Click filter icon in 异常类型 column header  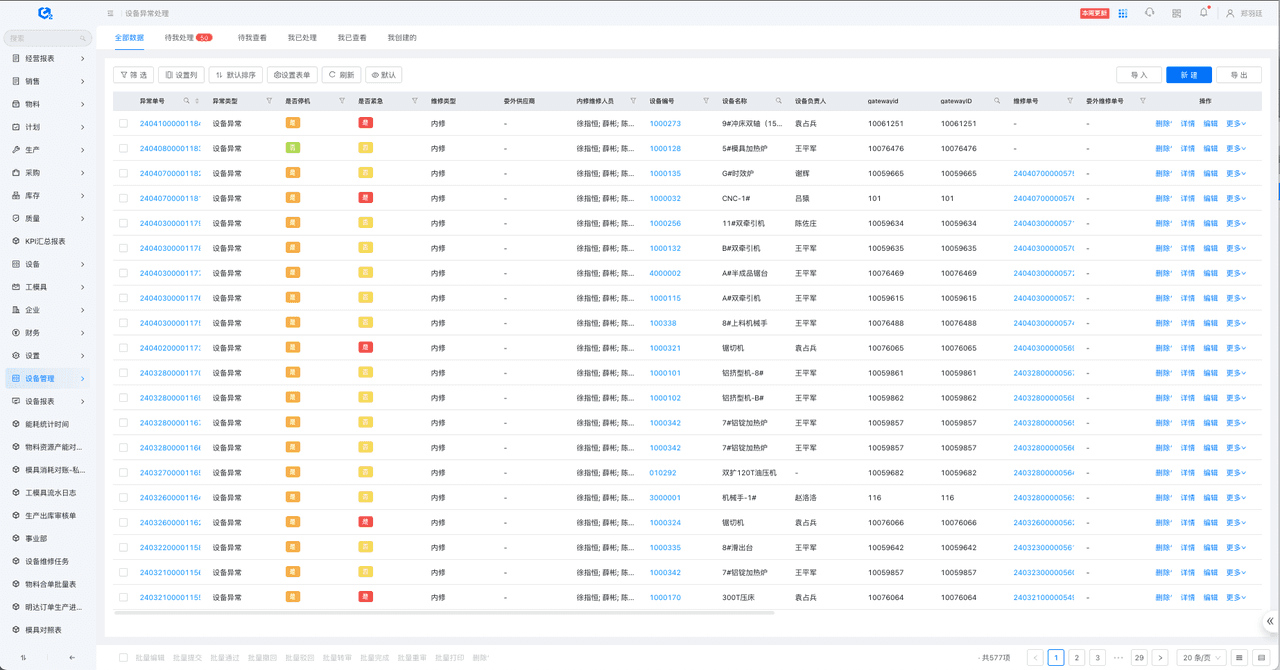click(269, 101)
